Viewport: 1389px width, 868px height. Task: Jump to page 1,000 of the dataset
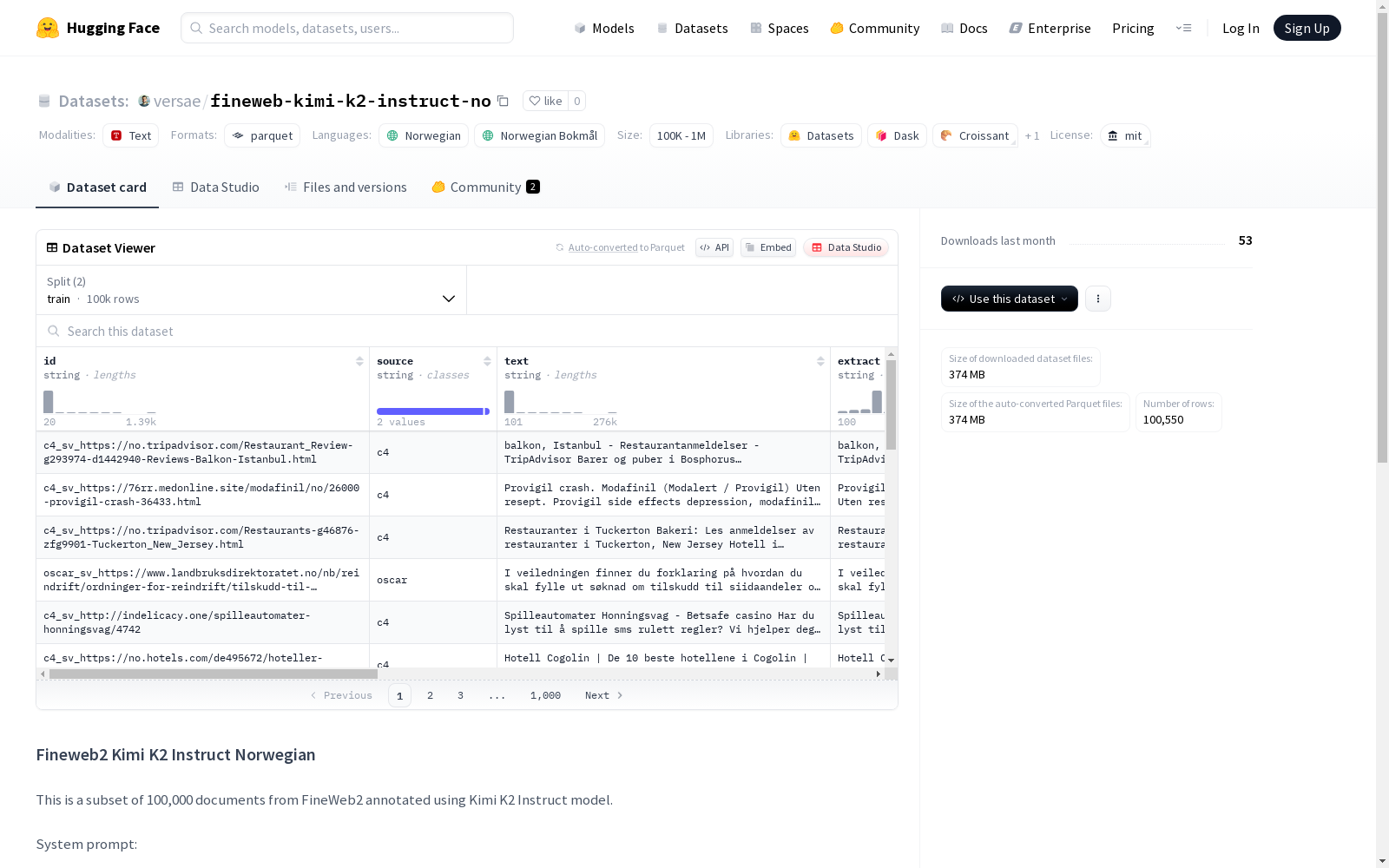tap(545, 695)
